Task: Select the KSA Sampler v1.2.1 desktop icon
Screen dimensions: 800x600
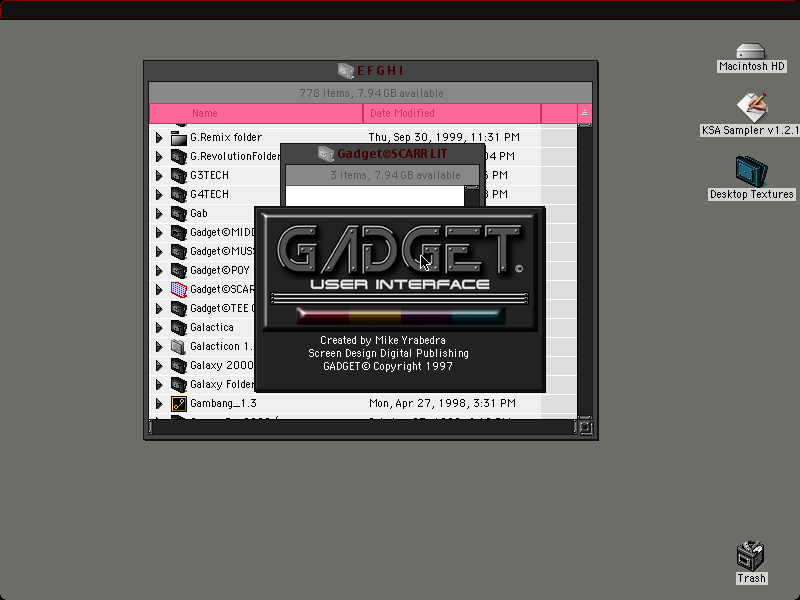Action: (x=752, y=107)
